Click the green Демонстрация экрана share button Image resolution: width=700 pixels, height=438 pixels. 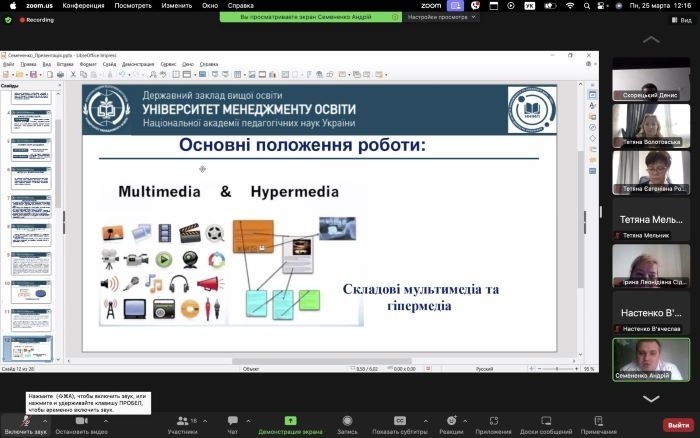(290, 423)
